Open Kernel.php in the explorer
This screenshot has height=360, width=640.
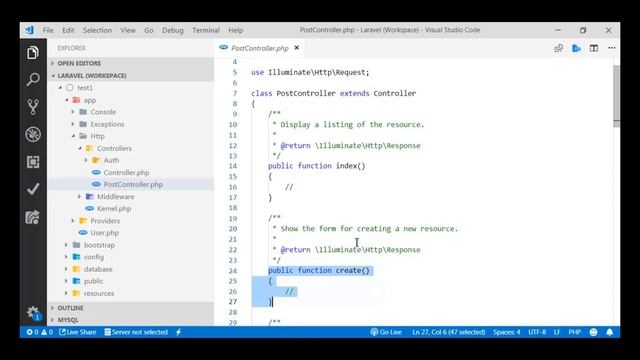[130, 208]
